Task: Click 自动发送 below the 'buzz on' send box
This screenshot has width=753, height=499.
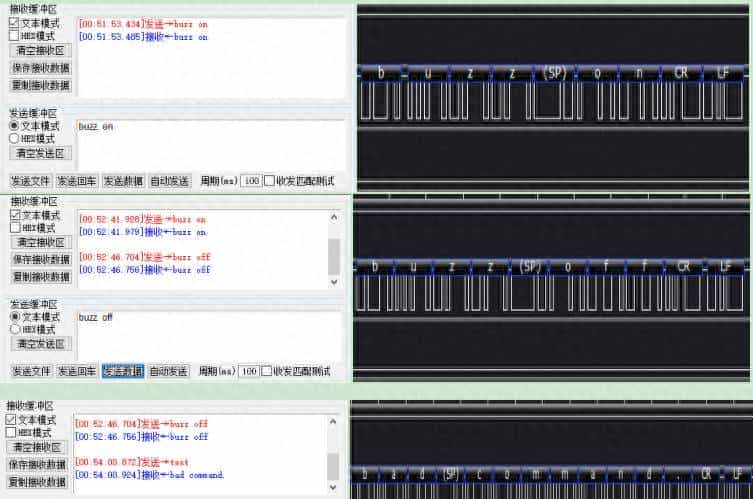Action: (170, 181)
